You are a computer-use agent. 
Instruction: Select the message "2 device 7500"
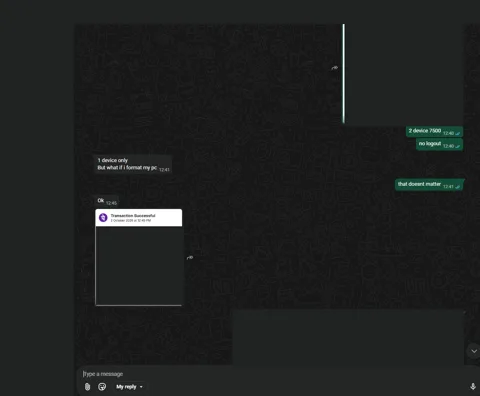(x=434, y=131)
